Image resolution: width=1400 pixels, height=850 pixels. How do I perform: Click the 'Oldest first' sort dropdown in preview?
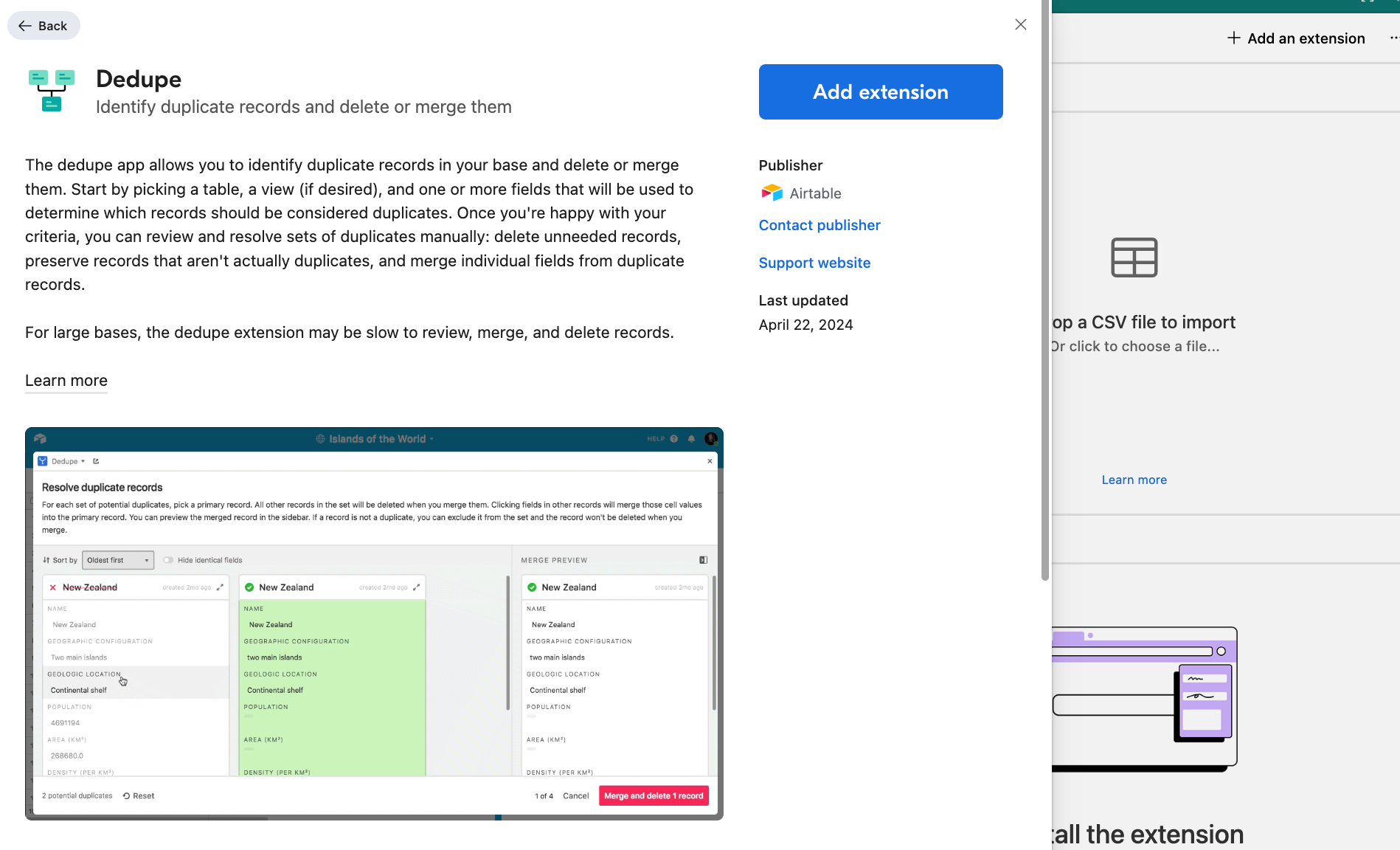(x=118, y=560)
